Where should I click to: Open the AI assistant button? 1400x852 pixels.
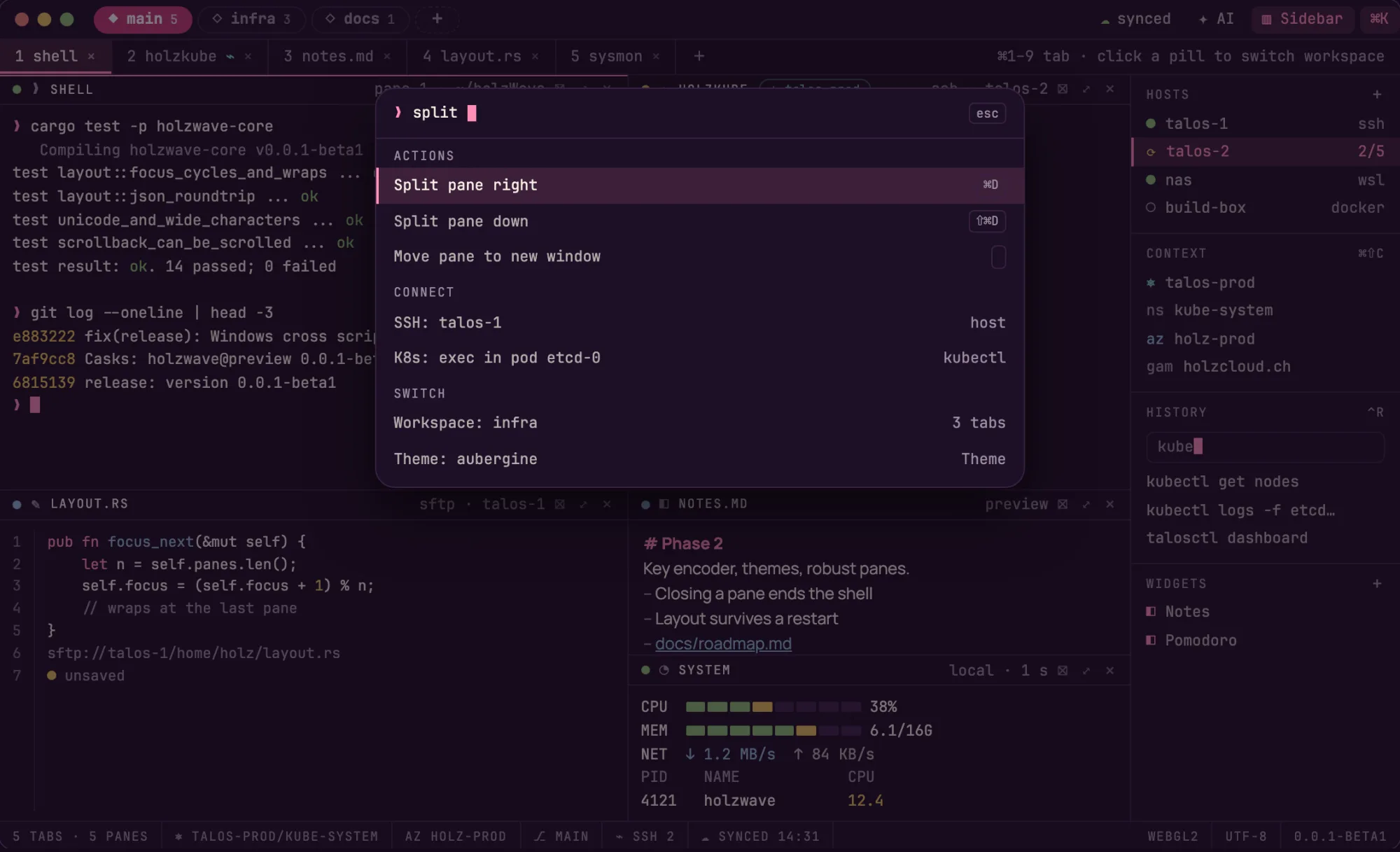tap(1217, 19)
